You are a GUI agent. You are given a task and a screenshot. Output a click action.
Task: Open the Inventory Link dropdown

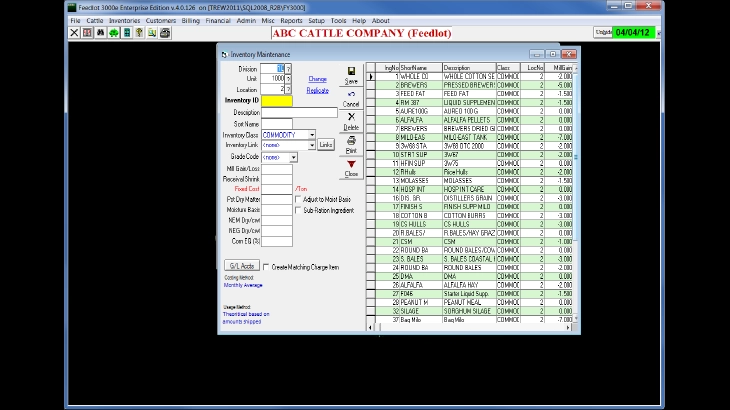point(312,145)
